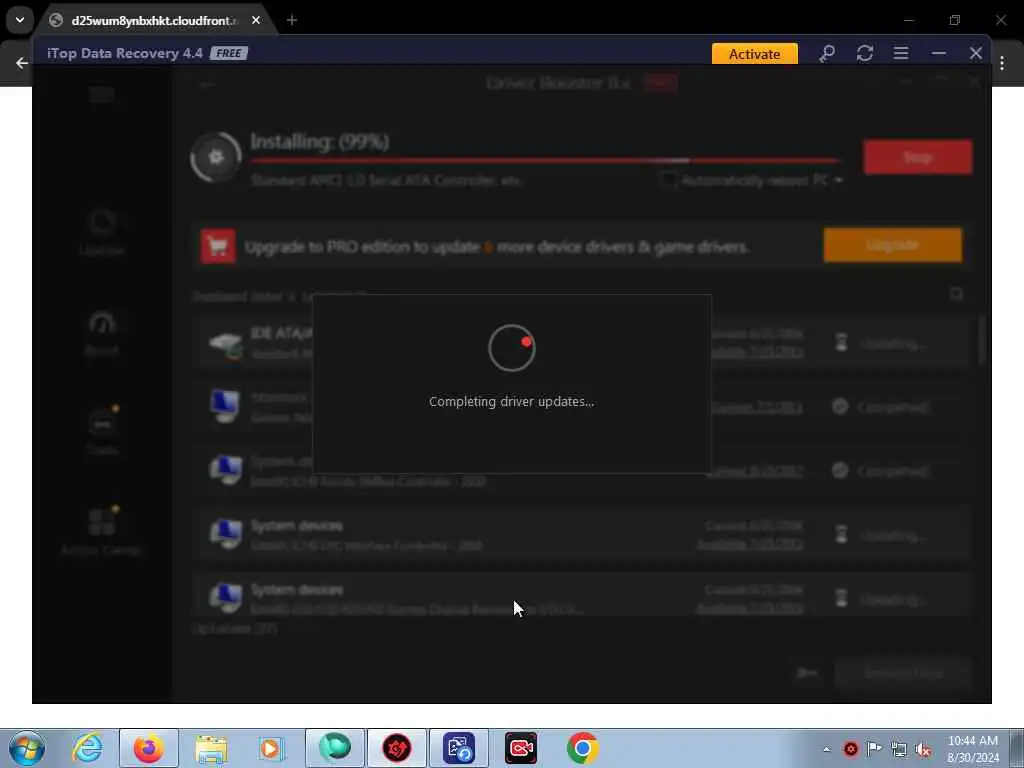Screen dimensions: 1024x768
Task: Open the Windows Start menu
Action: (27, 748)
